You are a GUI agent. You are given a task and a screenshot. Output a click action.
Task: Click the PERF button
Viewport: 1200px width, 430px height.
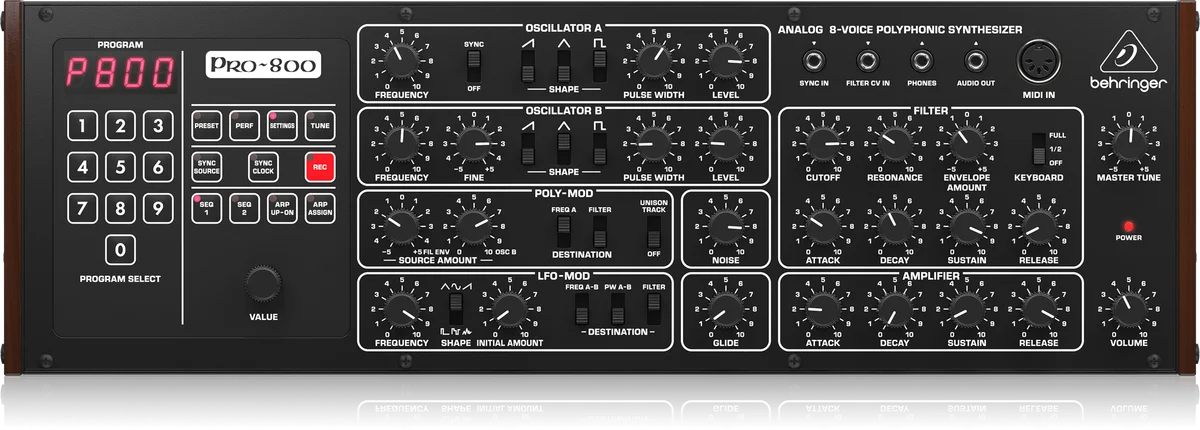pos(244,124)
